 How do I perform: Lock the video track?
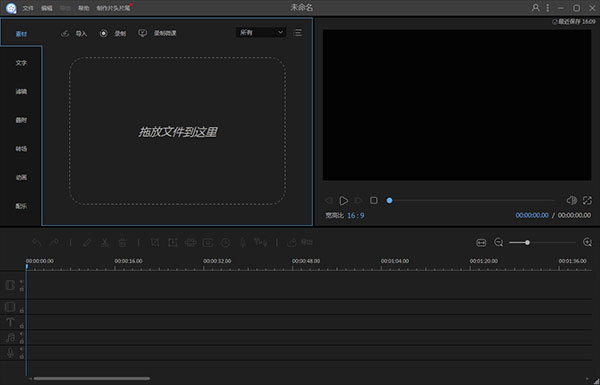click(21, 289)
